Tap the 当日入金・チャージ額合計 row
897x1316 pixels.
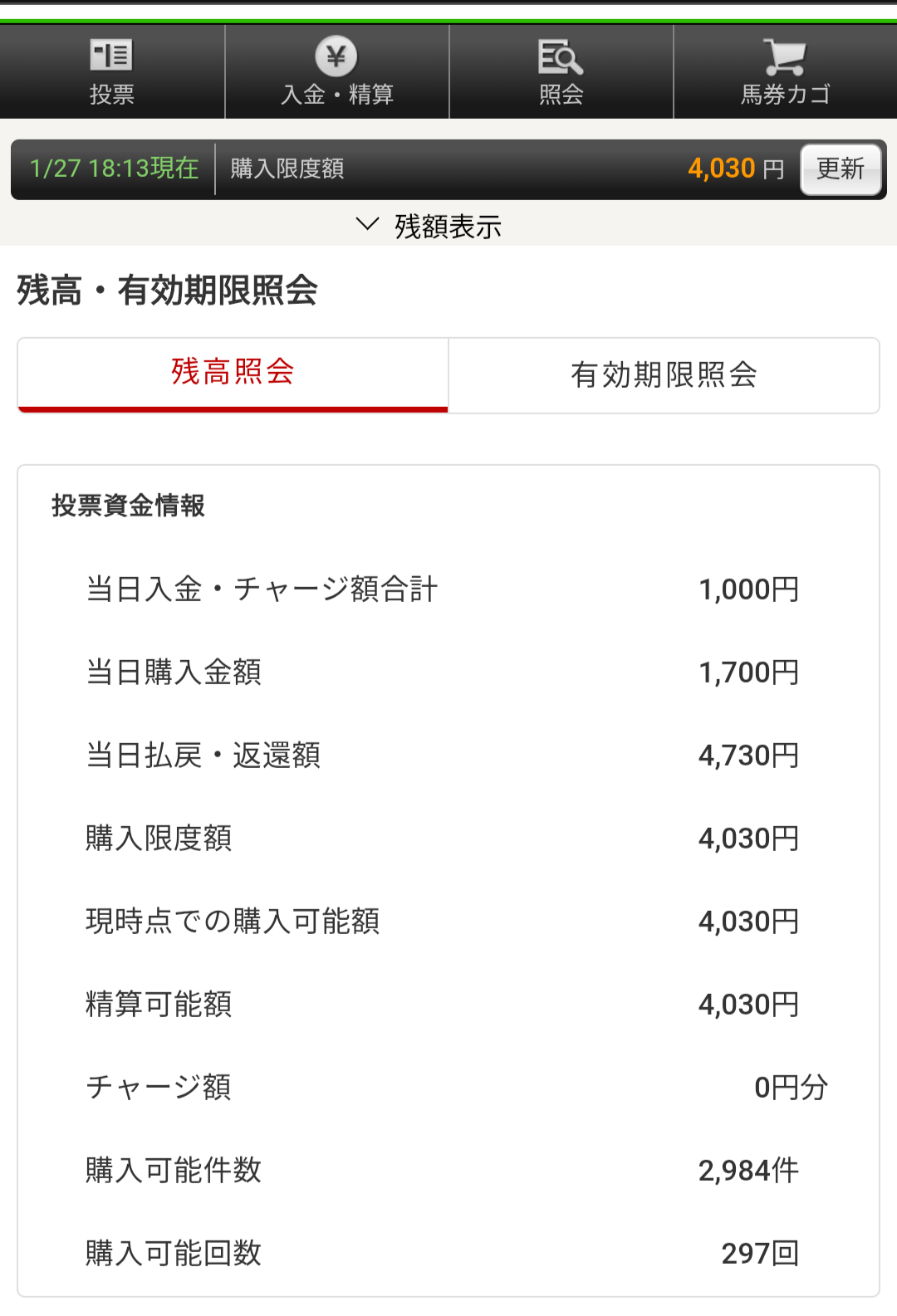[x=262, y=590]
